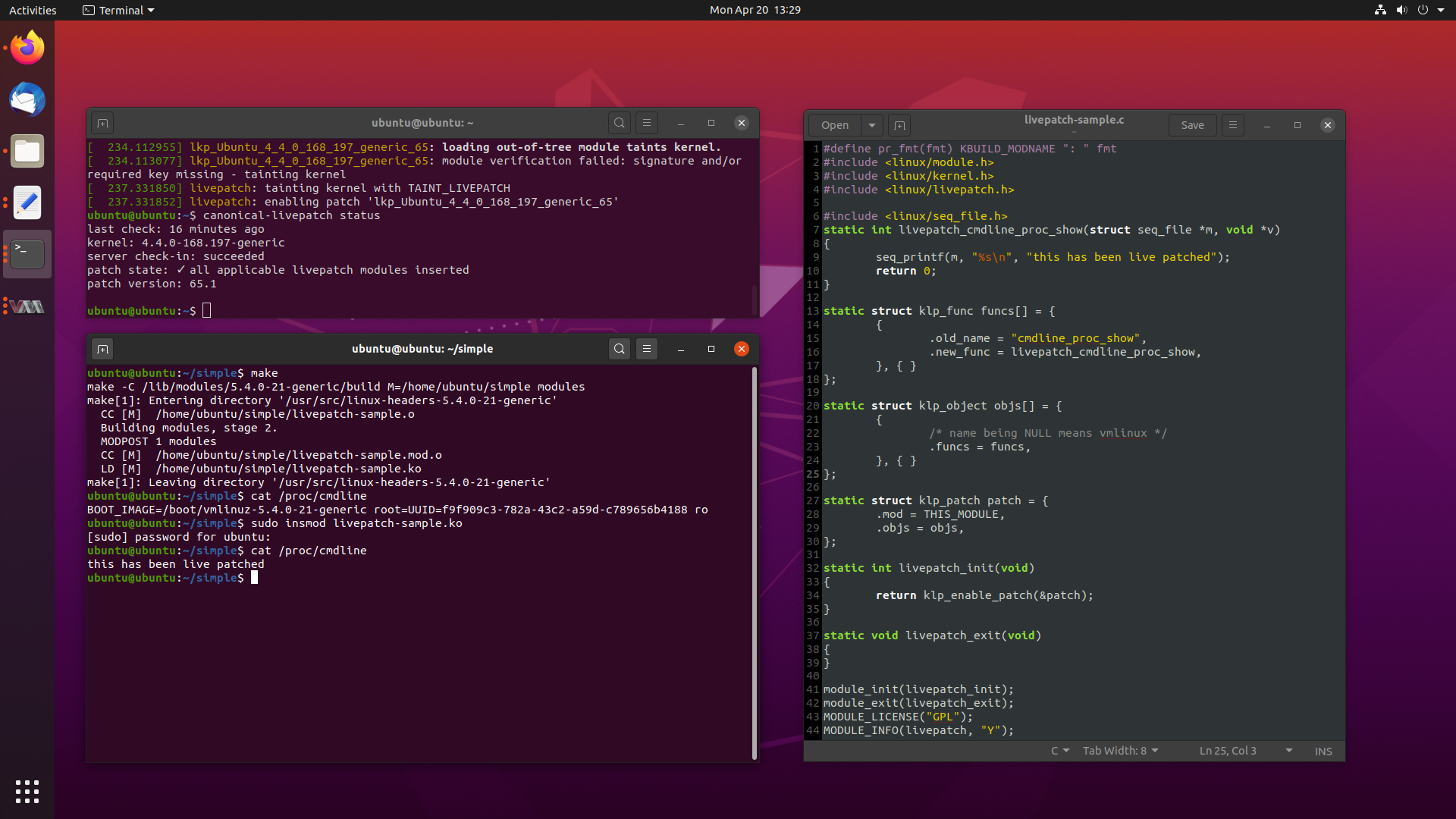1456x819 pixels.
Task: Click the network status icon in top bar
Action: [1380, 10]
